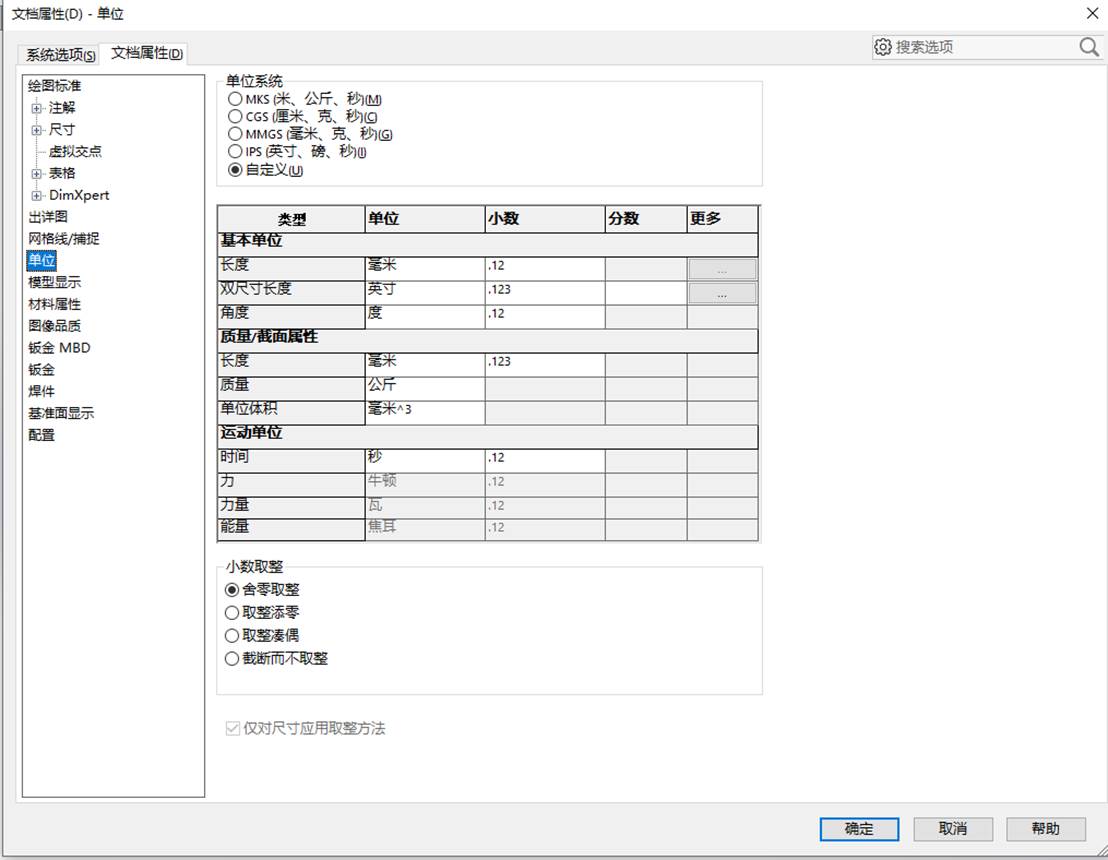Select MKS (米、公斤、秒) unit system
1108x860 pixels.
pos(235,99)
